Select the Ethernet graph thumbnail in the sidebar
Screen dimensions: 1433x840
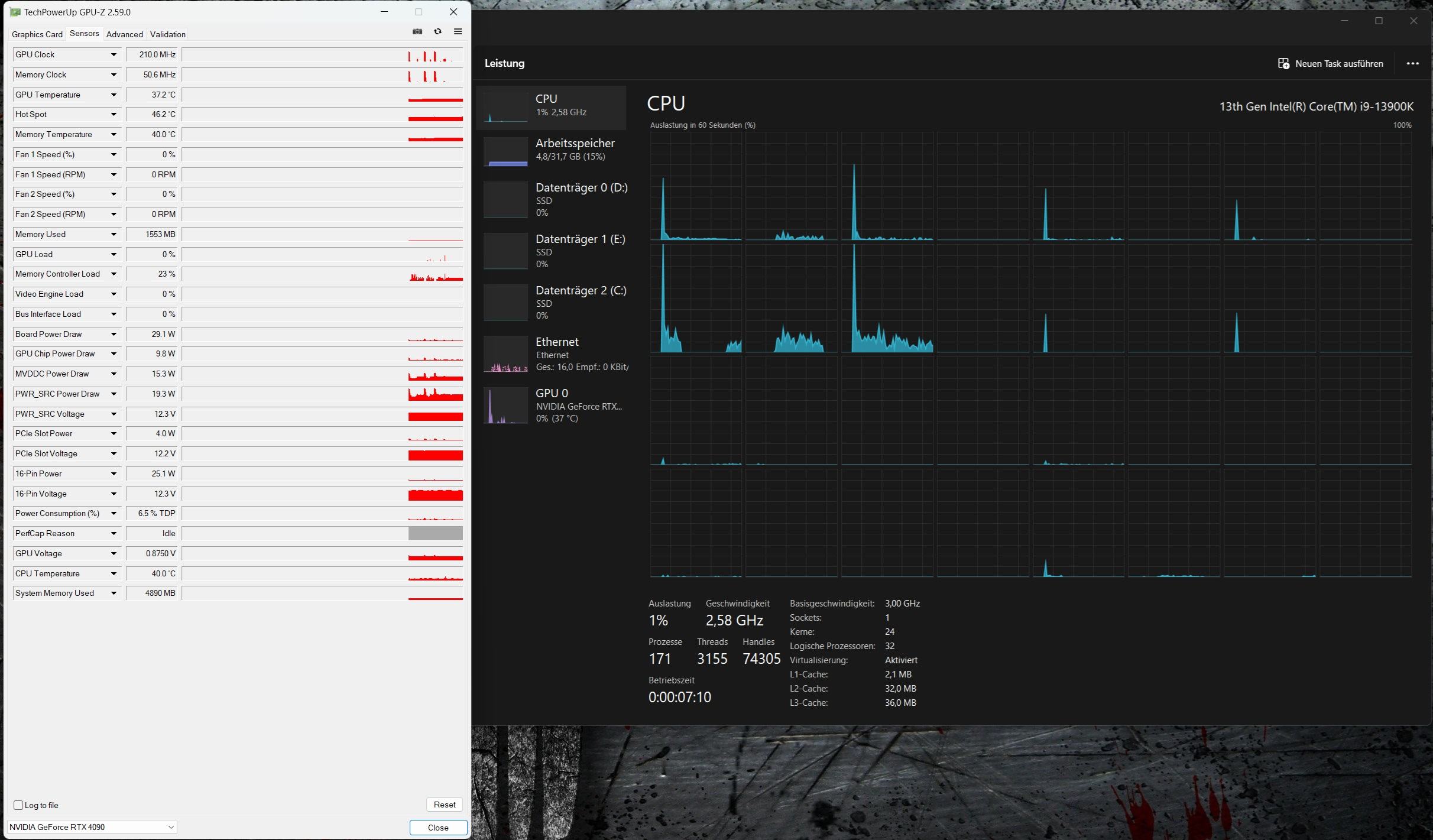point(505,353)
